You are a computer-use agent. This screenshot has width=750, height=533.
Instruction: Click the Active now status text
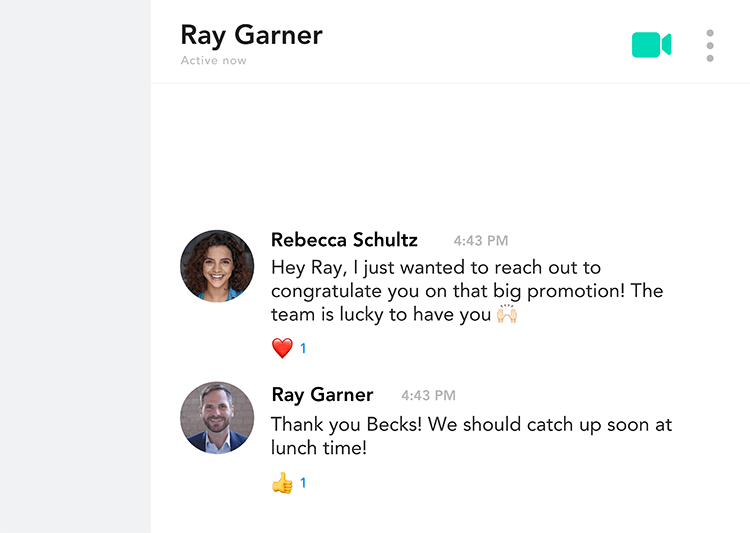[x=213, y=61]
